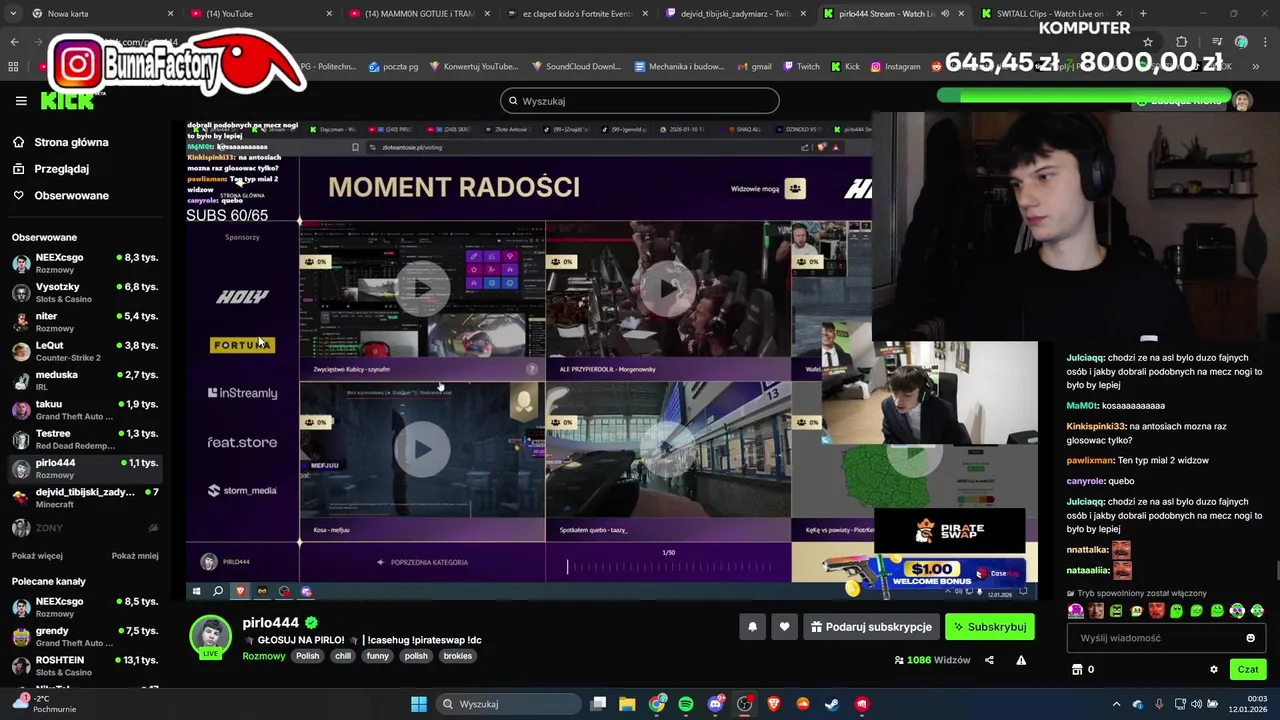
Task: Click the Podaruj subskrypcje button
Action: point(871,627)
